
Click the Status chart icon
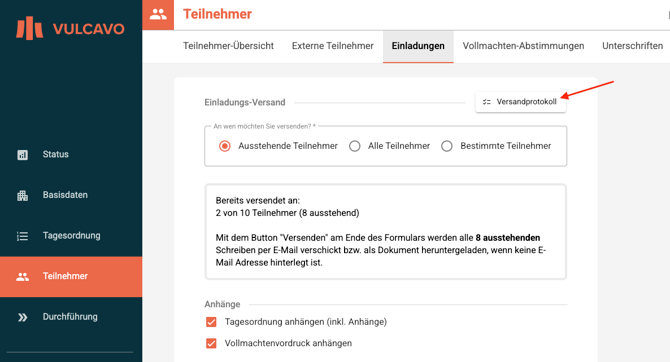click(x=23, y=155)
